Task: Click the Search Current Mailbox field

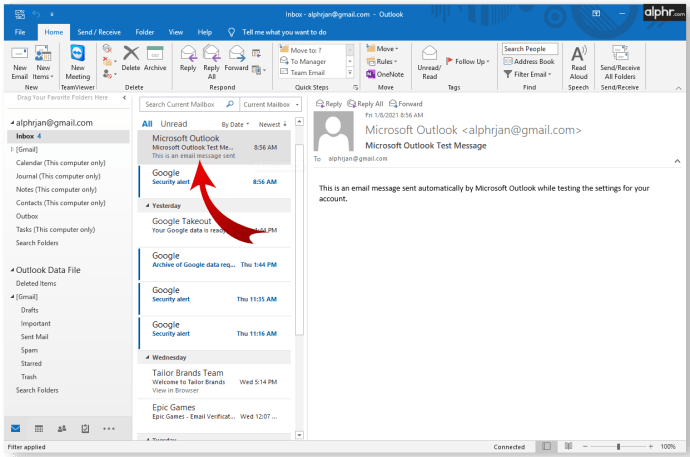Action: pos(189,104)
